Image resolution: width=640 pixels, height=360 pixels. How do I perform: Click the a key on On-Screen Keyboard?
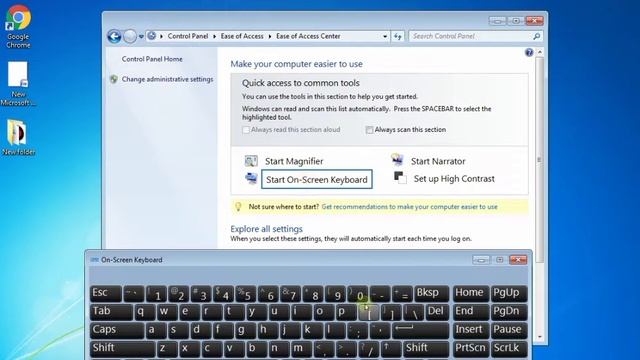156,330
